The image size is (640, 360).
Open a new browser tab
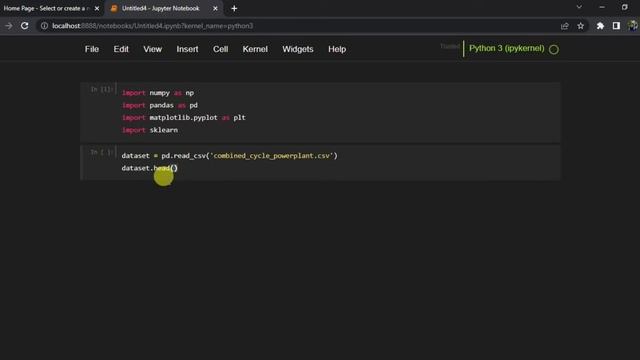click(x=234, y=8)
